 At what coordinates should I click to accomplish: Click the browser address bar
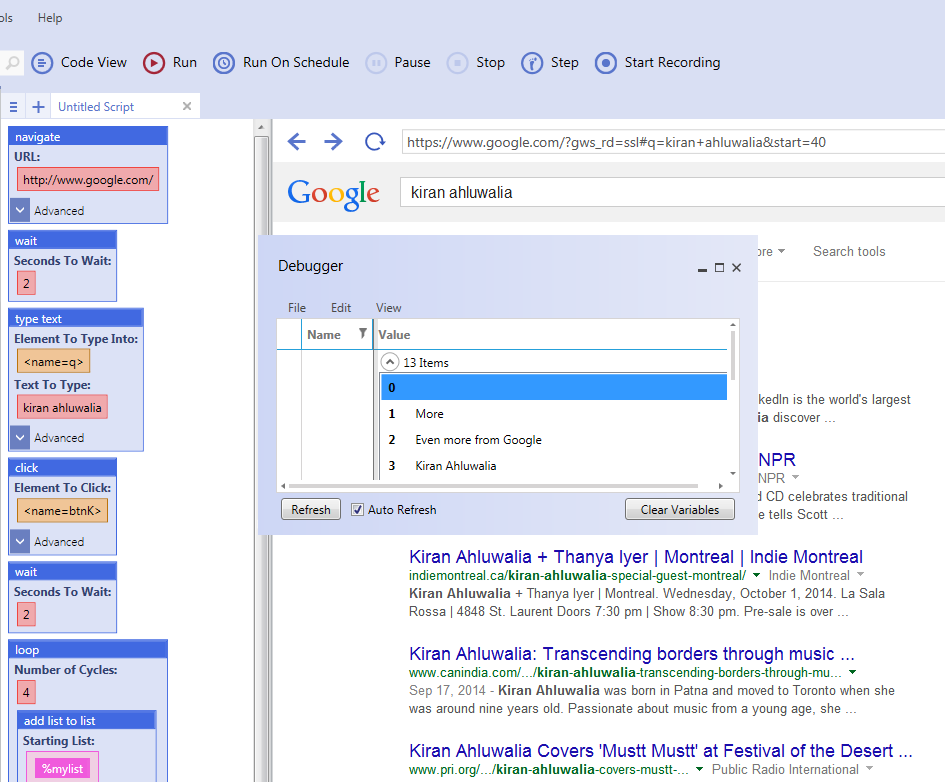click(673, 142)
